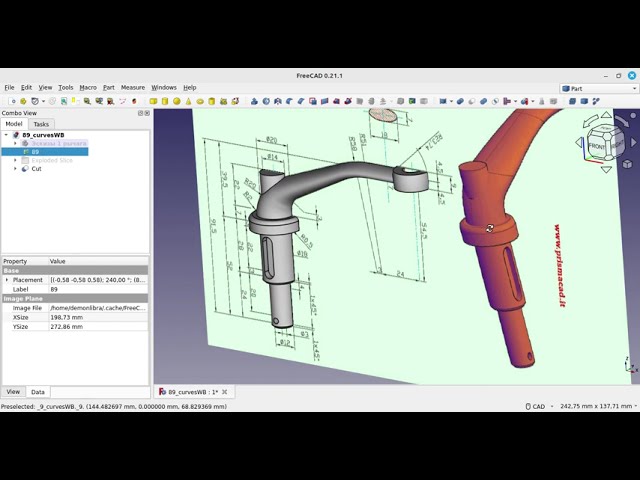Click the Split objects icon
This screenshot has height=480, width=640.
[524, 101]
